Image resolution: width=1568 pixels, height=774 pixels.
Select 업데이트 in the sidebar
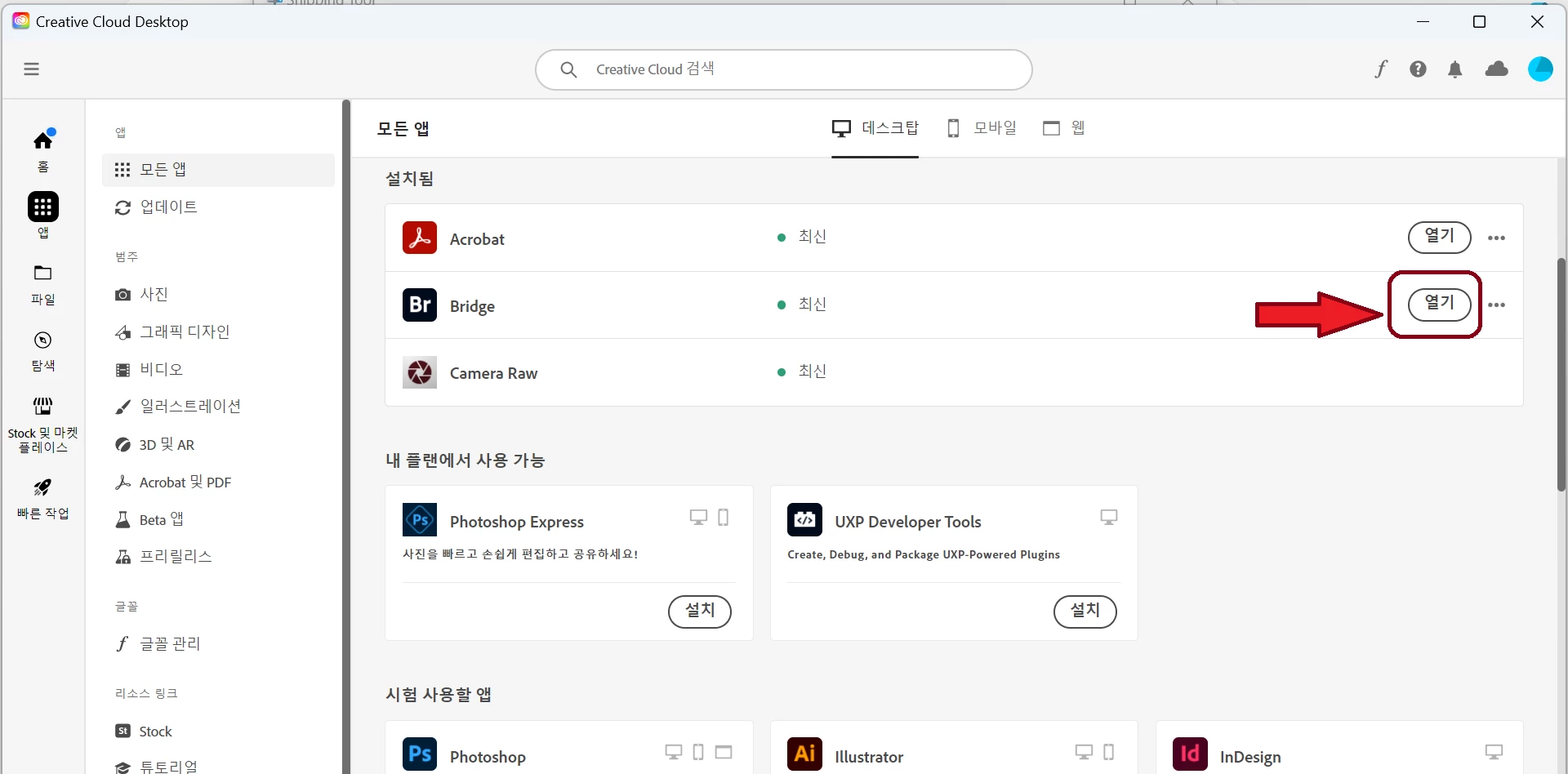[x=156, y=207]
